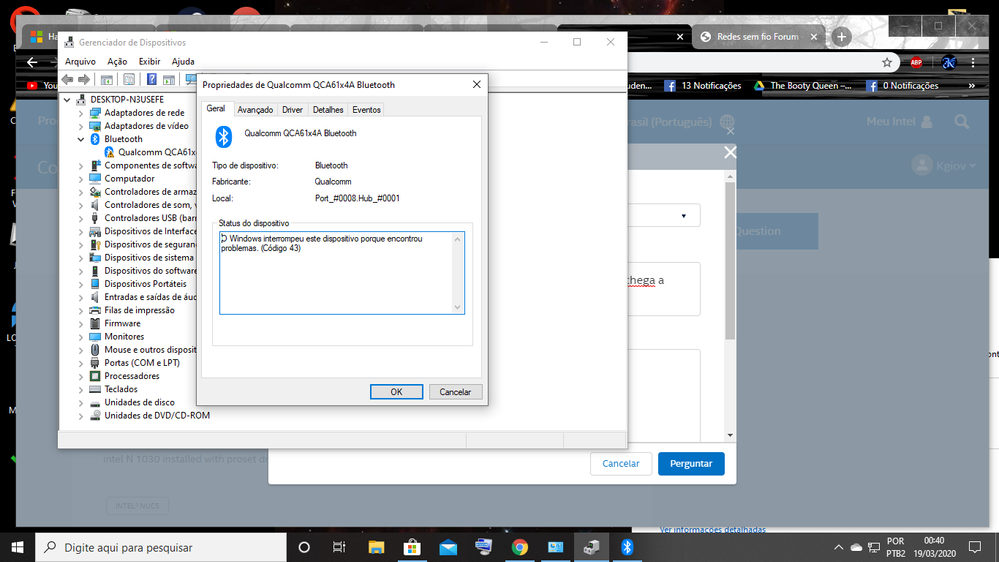Expand Adaptadores de vídeo category

pos(81,126)
